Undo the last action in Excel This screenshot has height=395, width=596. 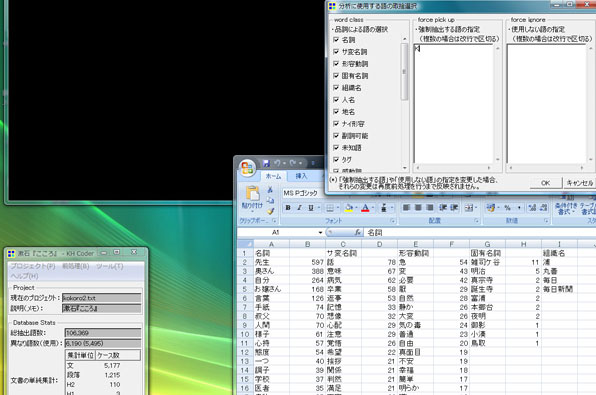277,163
